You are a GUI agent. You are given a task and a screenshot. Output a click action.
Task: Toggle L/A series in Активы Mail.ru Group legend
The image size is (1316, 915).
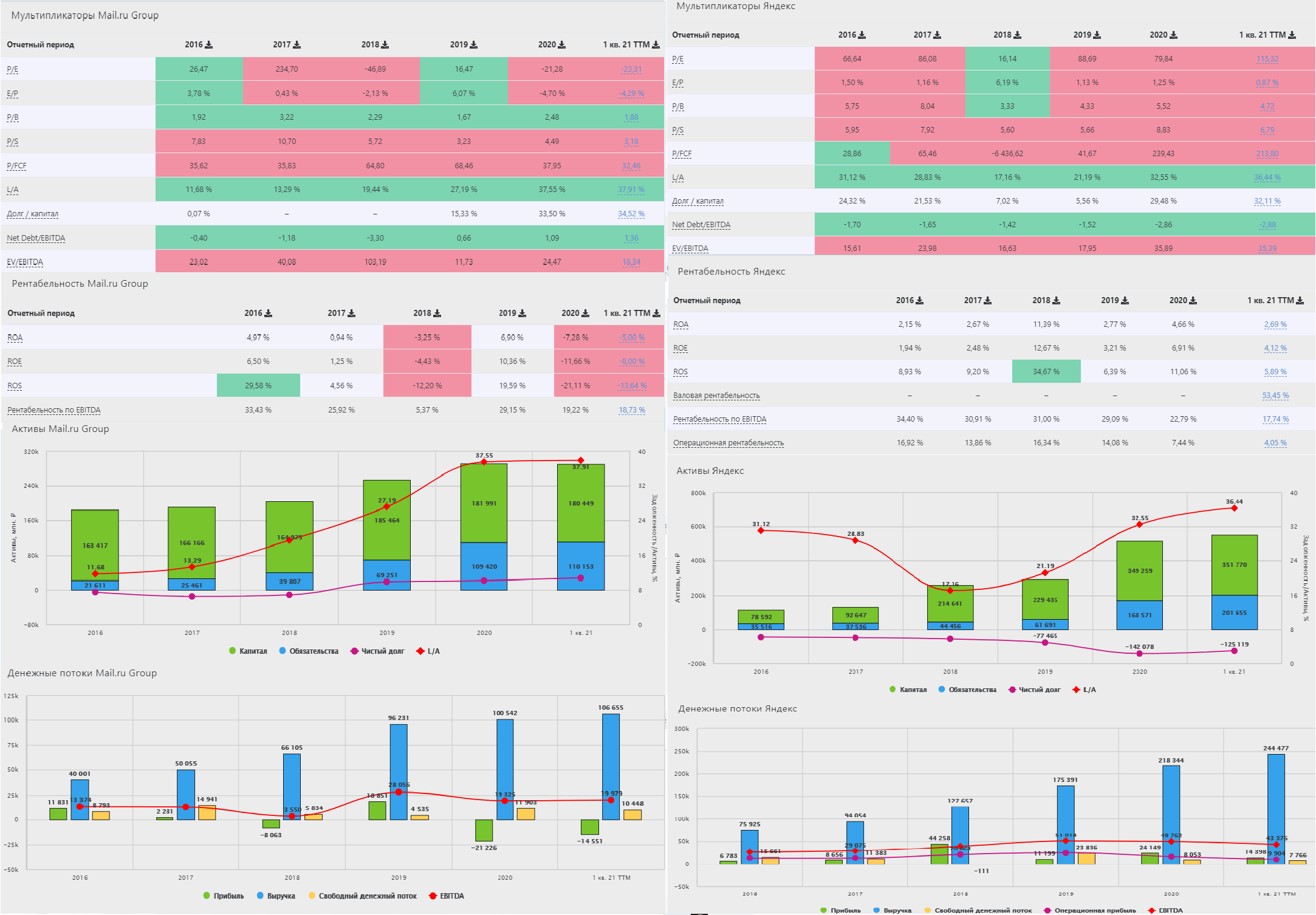click(x=428, y=651)
